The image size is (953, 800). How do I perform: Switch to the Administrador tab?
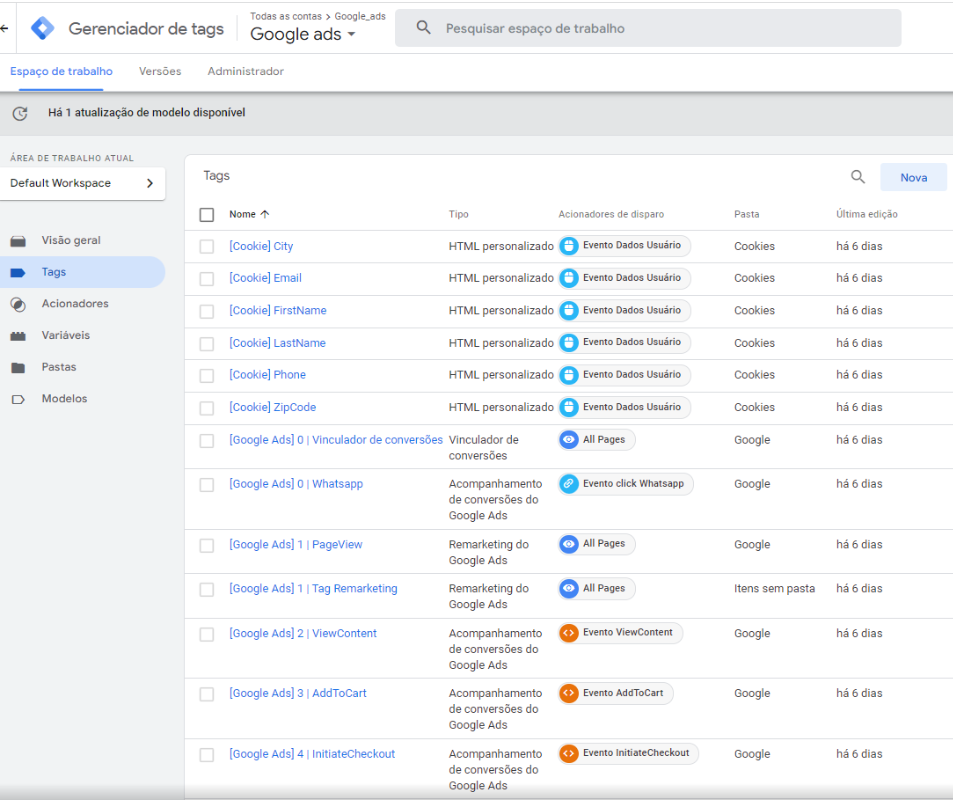click(x=245, y=72)
